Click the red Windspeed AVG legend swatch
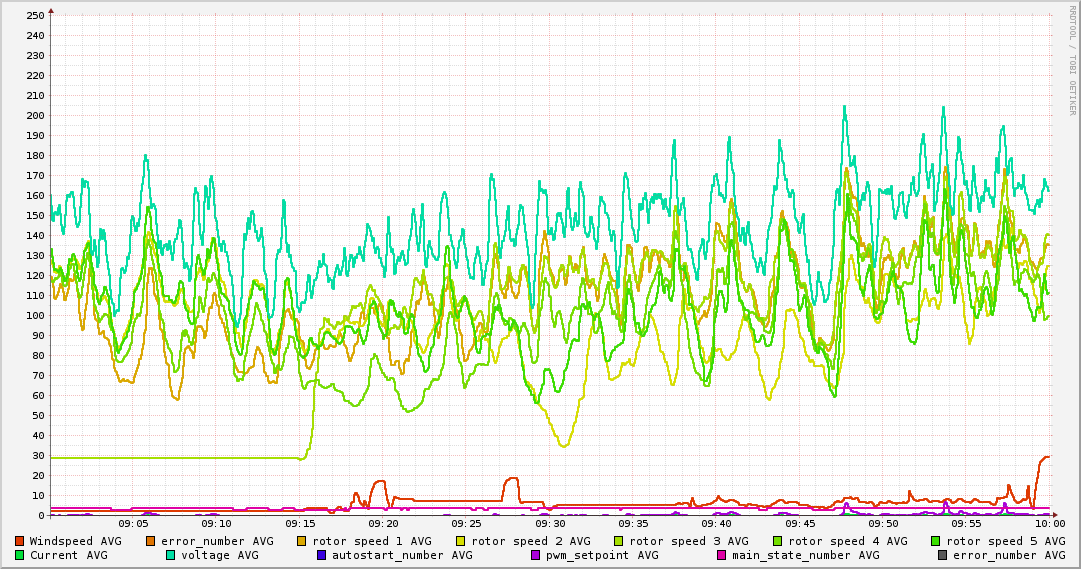This screenshot has width=1081, height=569. 19,541
